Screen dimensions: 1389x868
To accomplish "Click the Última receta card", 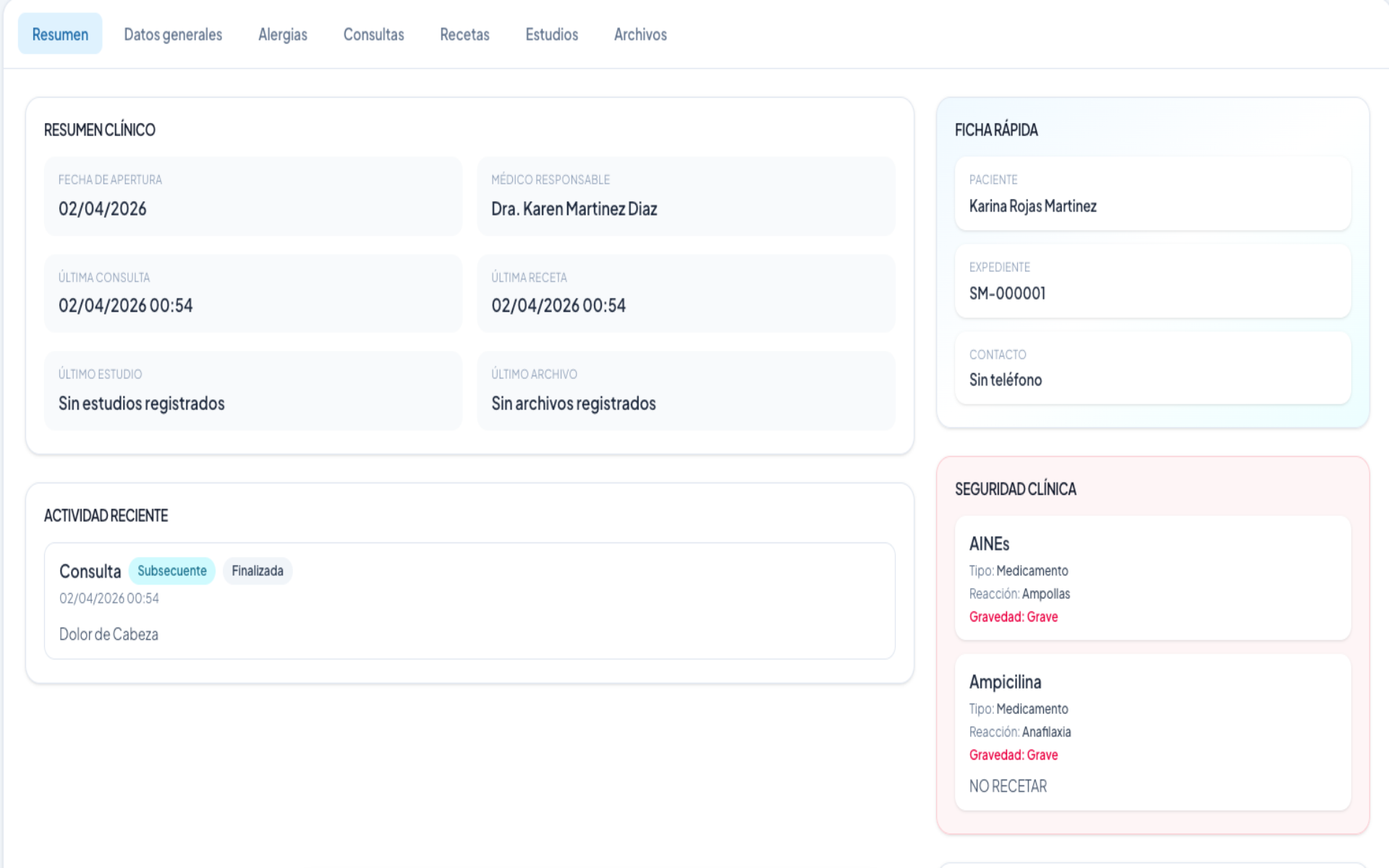I will point(685,294).
